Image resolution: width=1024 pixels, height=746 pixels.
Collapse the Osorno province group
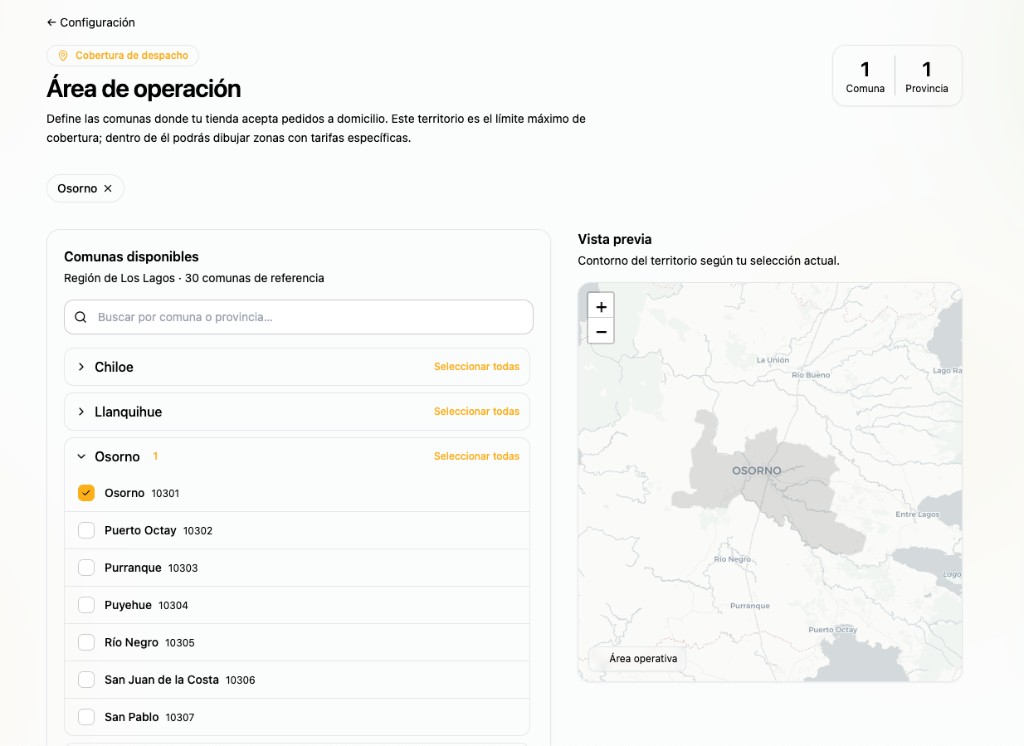point(81,457)
